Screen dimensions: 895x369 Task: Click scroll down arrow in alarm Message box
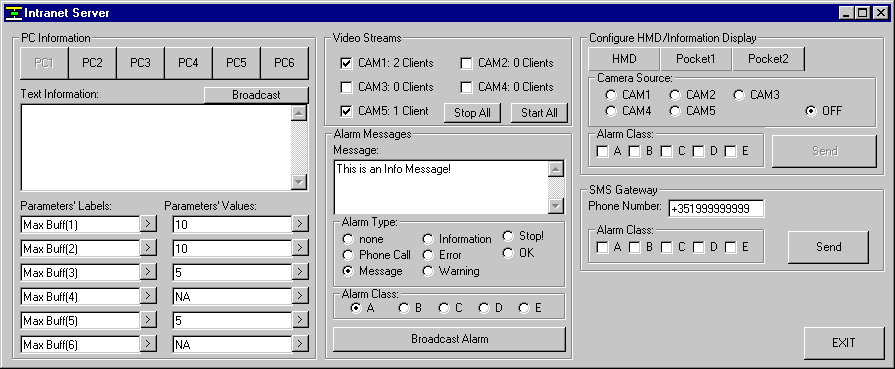(x=555, y=206)
